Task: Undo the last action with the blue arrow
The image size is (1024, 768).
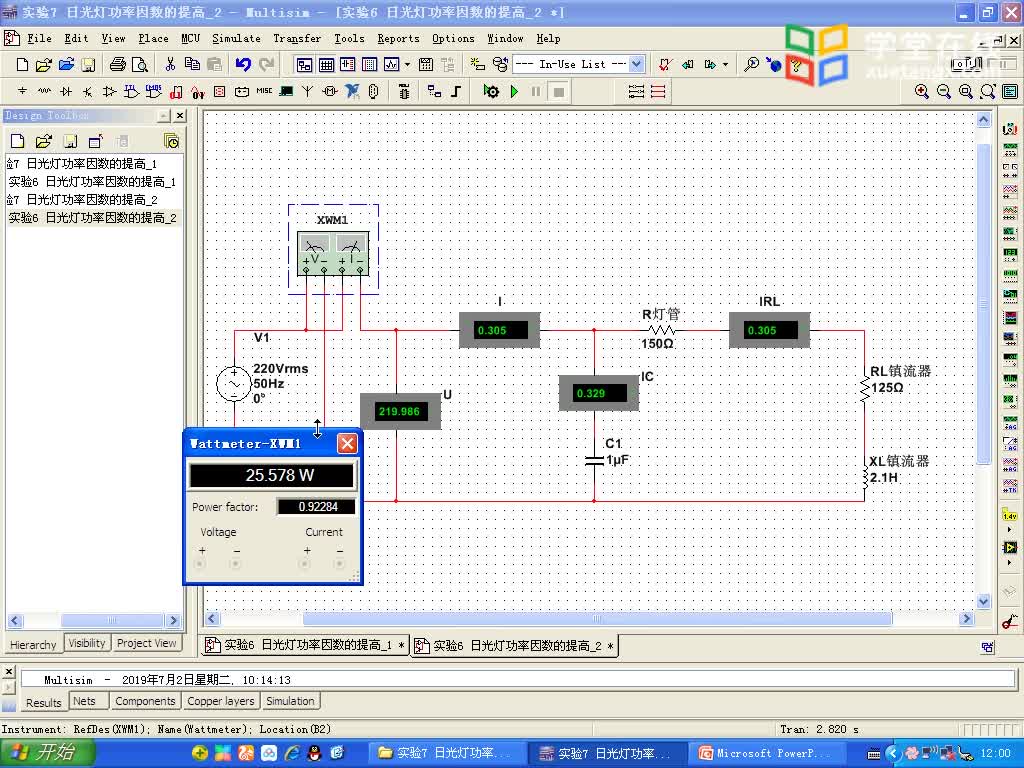Action: click(x=243, y=64)
